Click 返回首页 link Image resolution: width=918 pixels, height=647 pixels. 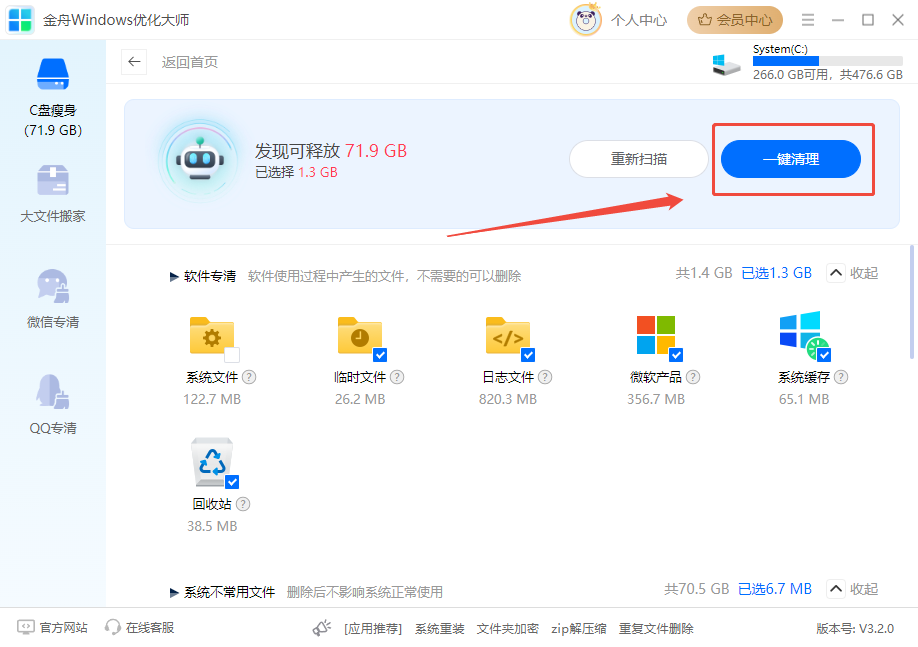190,62
